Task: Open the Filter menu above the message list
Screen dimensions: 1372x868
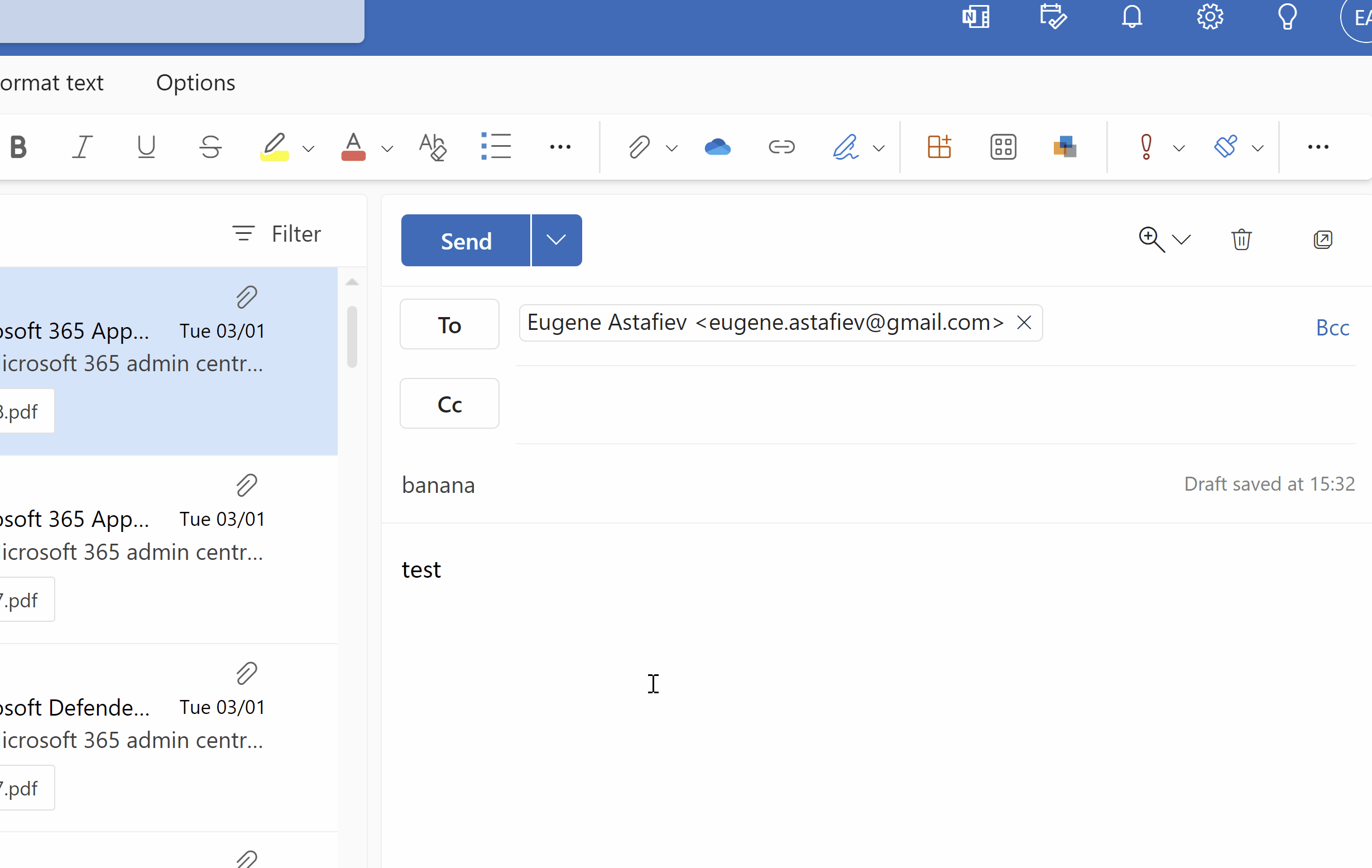Action: tap(276, 233)
